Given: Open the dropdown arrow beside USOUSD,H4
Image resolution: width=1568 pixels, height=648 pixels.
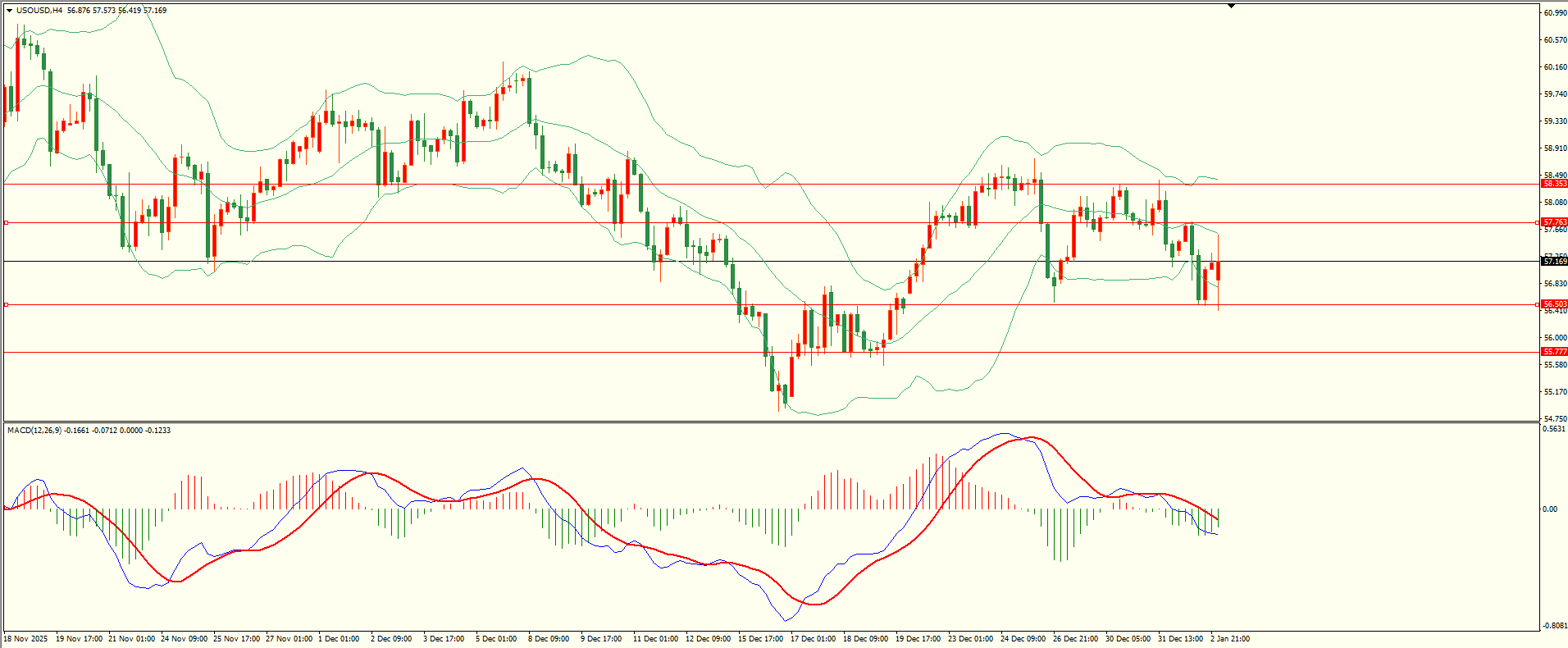Looking at the screenshot, I should [x=9, y=11].
